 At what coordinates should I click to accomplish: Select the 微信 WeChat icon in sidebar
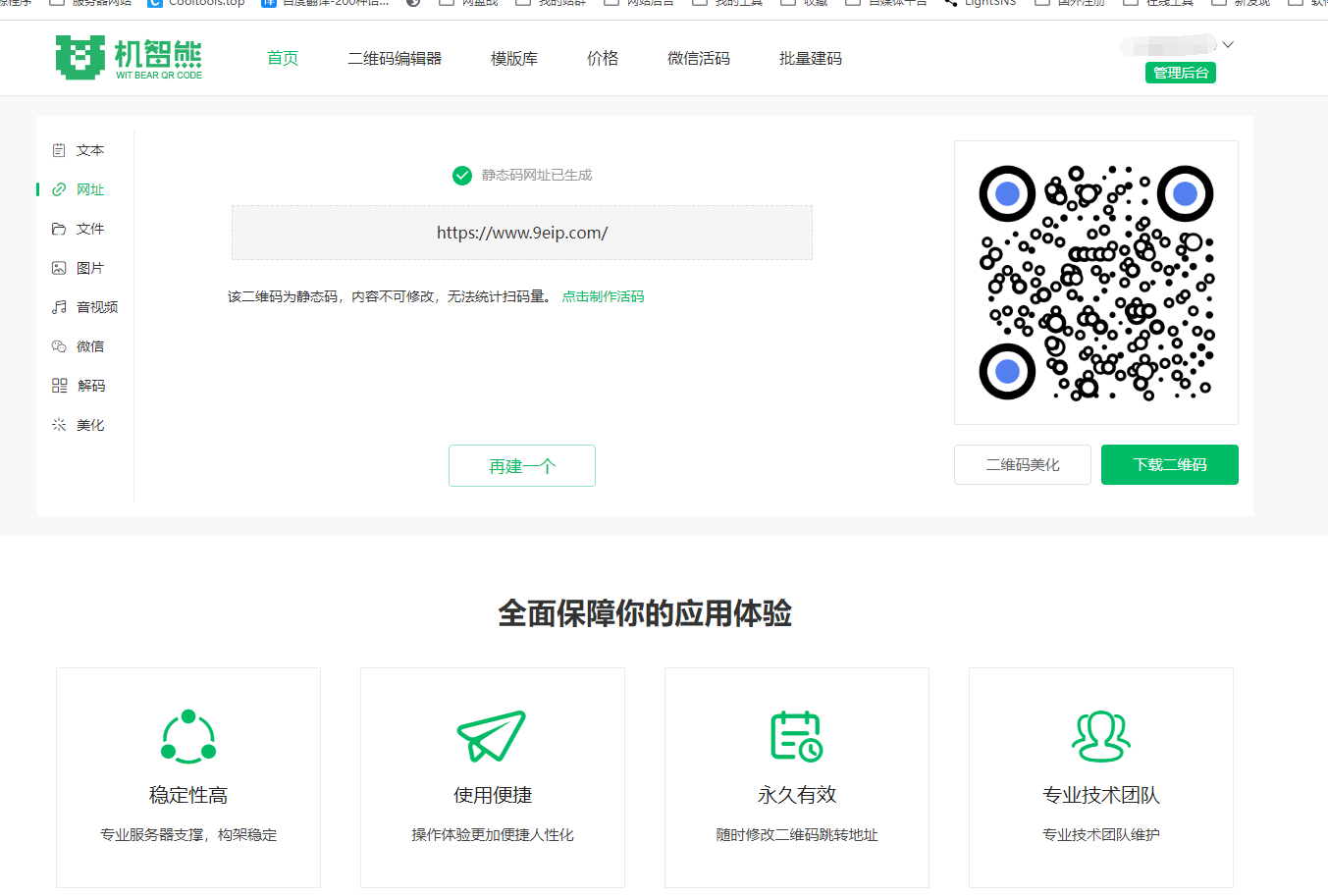[59, 346]
